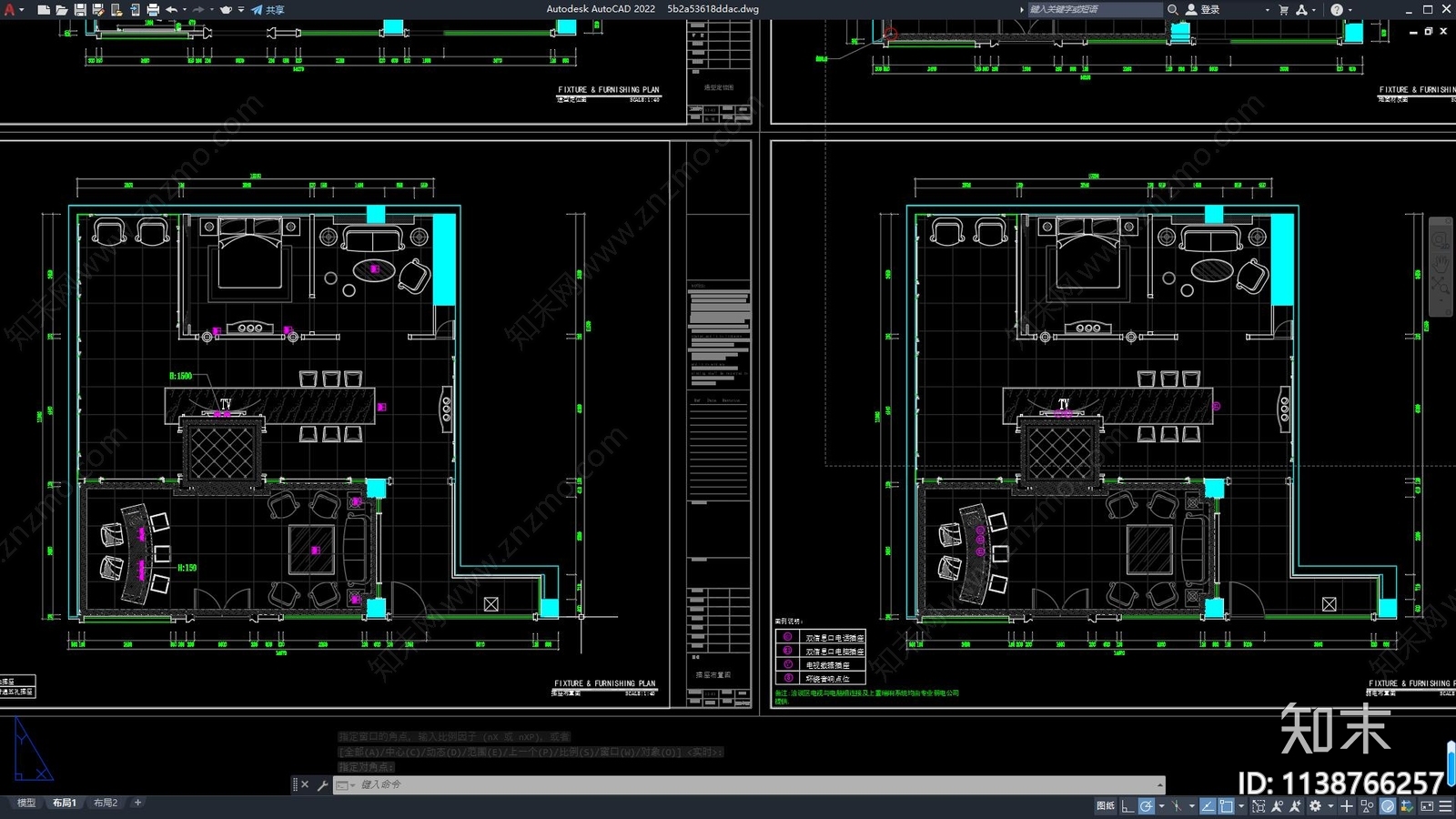Click the keyword search input box
The height and width of the screenshot is (819, 1456).
(1095, 9)
